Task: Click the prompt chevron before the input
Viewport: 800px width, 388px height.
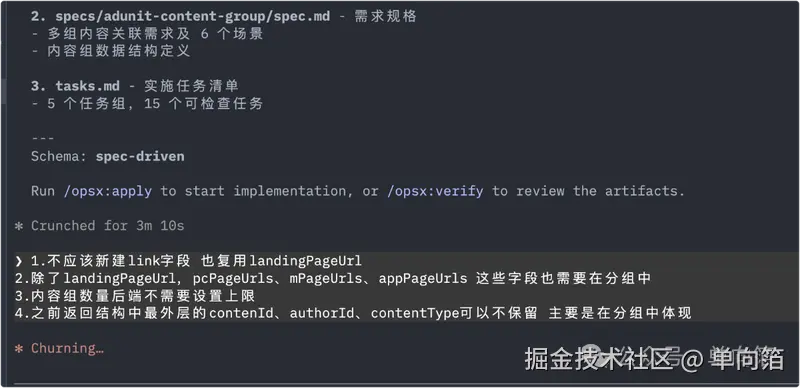Action: pos(19,261)
